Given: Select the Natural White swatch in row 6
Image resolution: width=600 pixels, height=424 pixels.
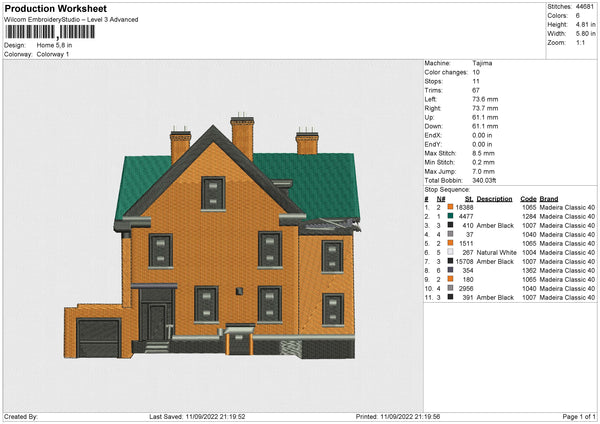Looking at the screenshot, I should [450, 252].
